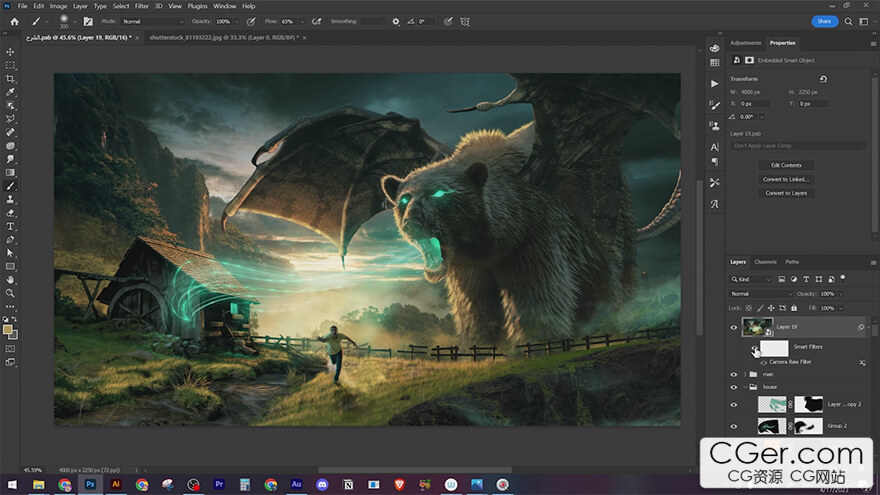Viewport: 880px width, 495px height.
Task: Select the Rectangular Marquee tool
Action: (10, 65)
